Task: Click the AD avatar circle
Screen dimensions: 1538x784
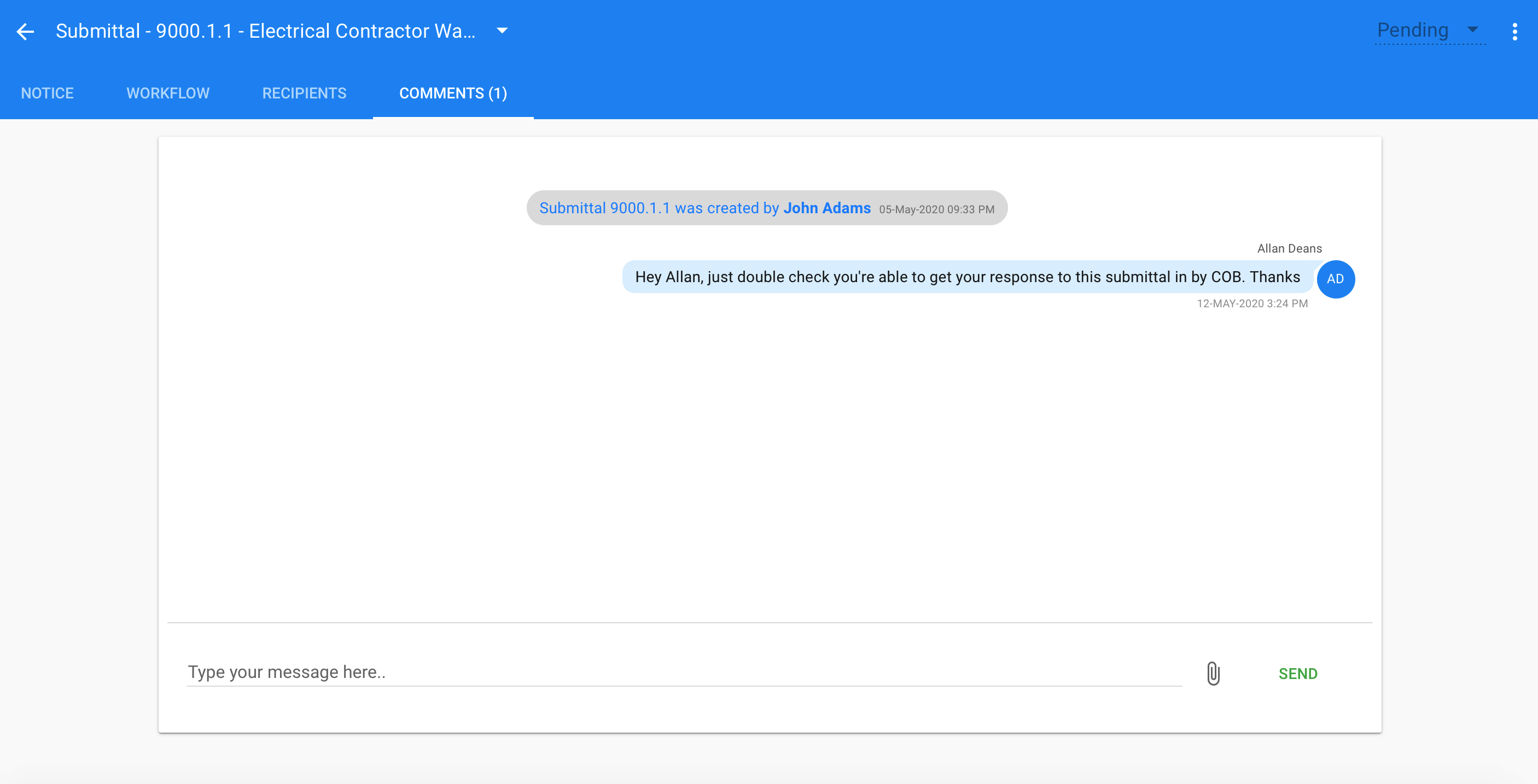Action: (x=1336, y=279)
